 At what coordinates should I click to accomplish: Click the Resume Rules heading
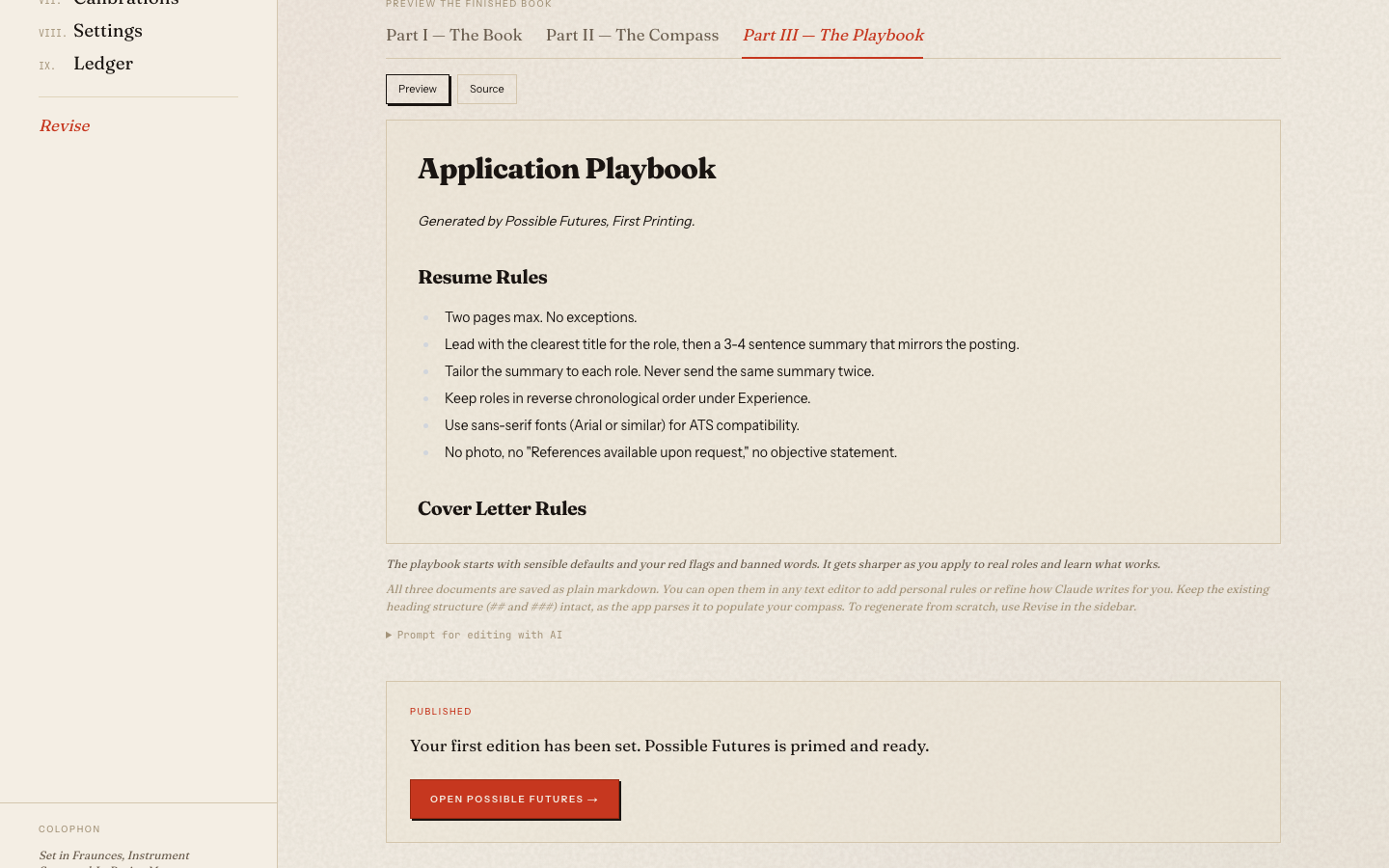coord(482,278)
